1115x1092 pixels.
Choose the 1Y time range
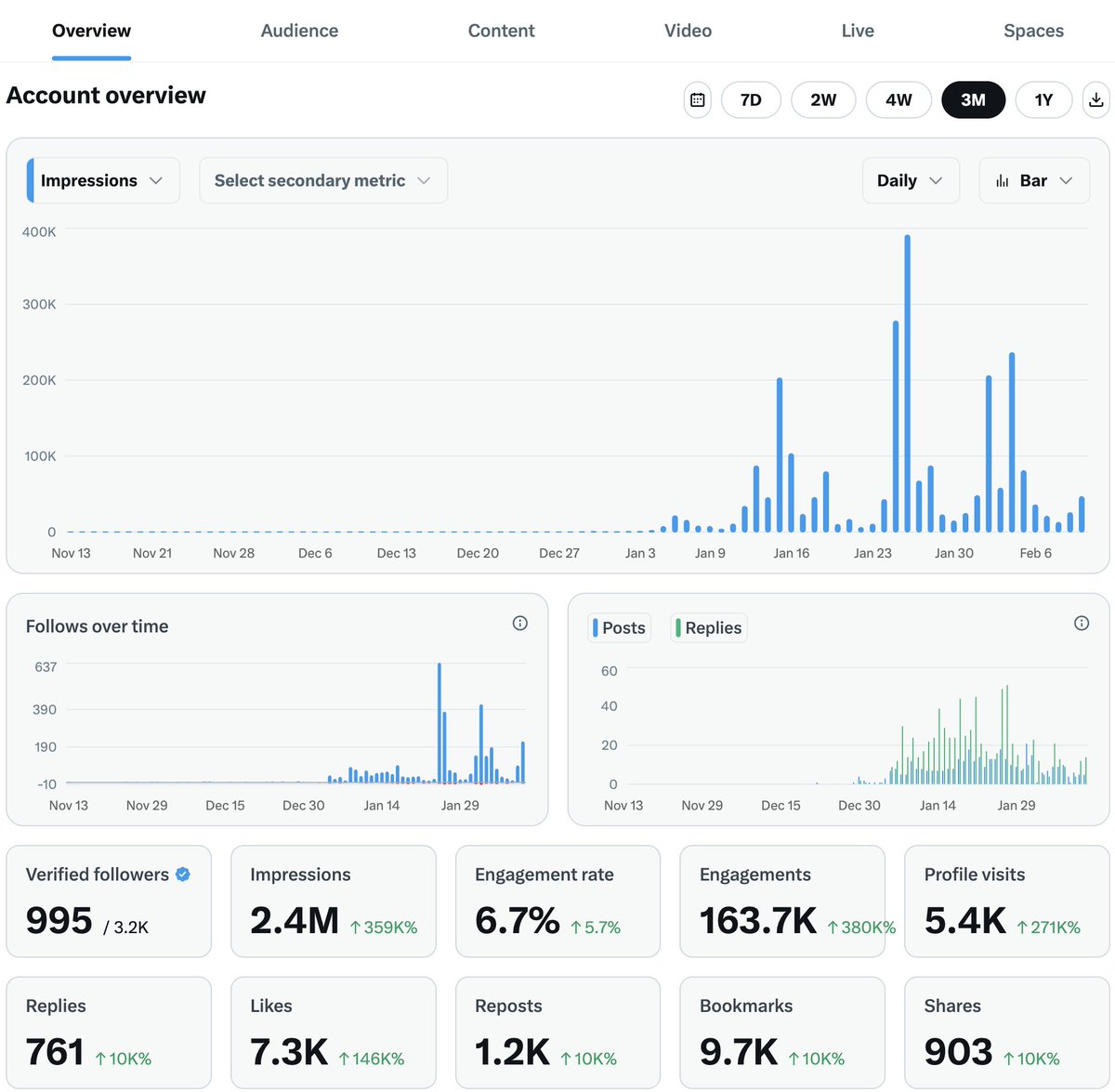1043,99
